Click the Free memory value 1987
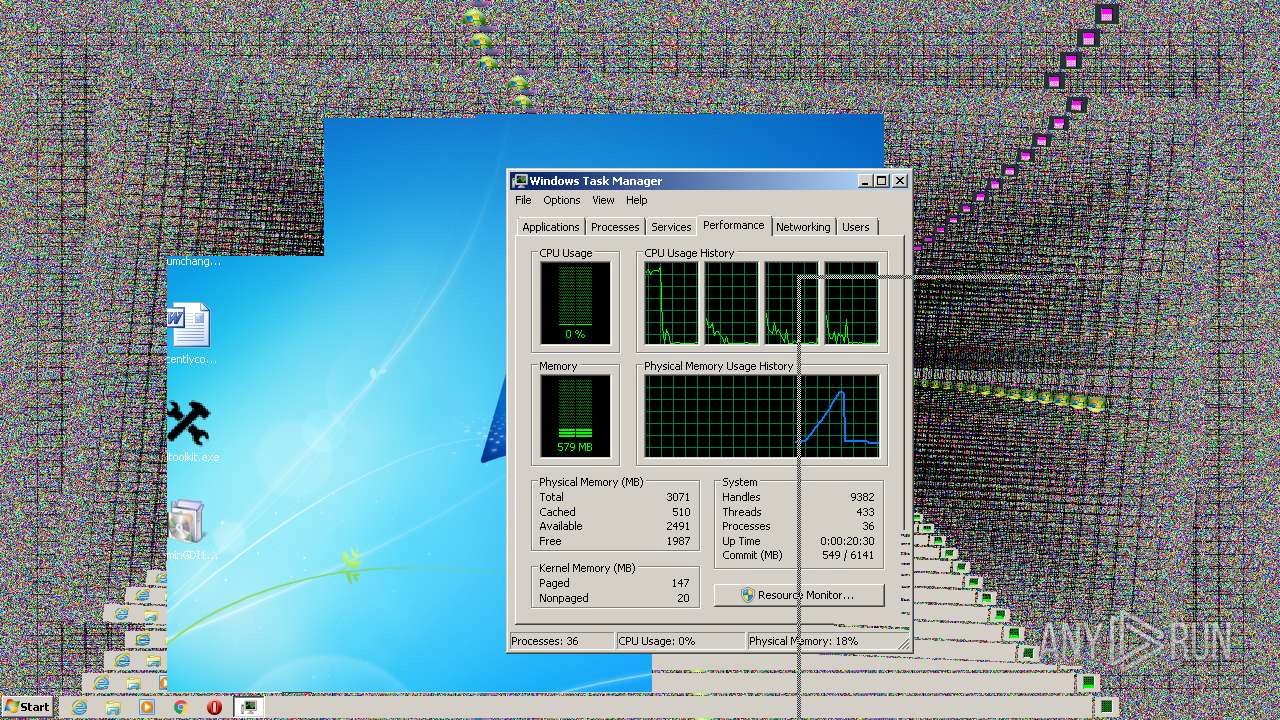Viewport: 1280px width, 720px height. (x=678, y=541)
